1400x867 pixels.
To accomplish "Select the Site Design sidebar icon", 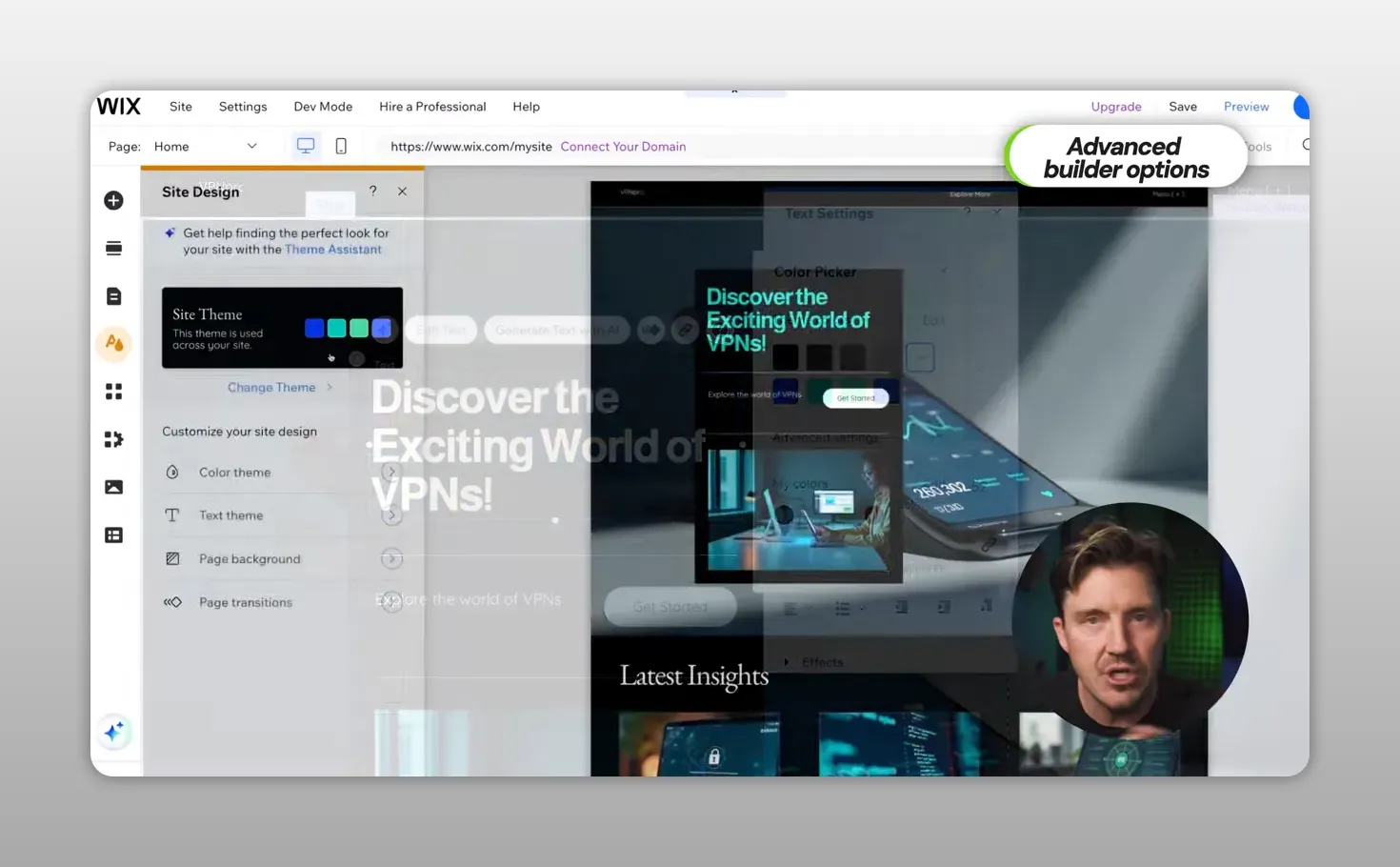I will [x=113, y=343].
